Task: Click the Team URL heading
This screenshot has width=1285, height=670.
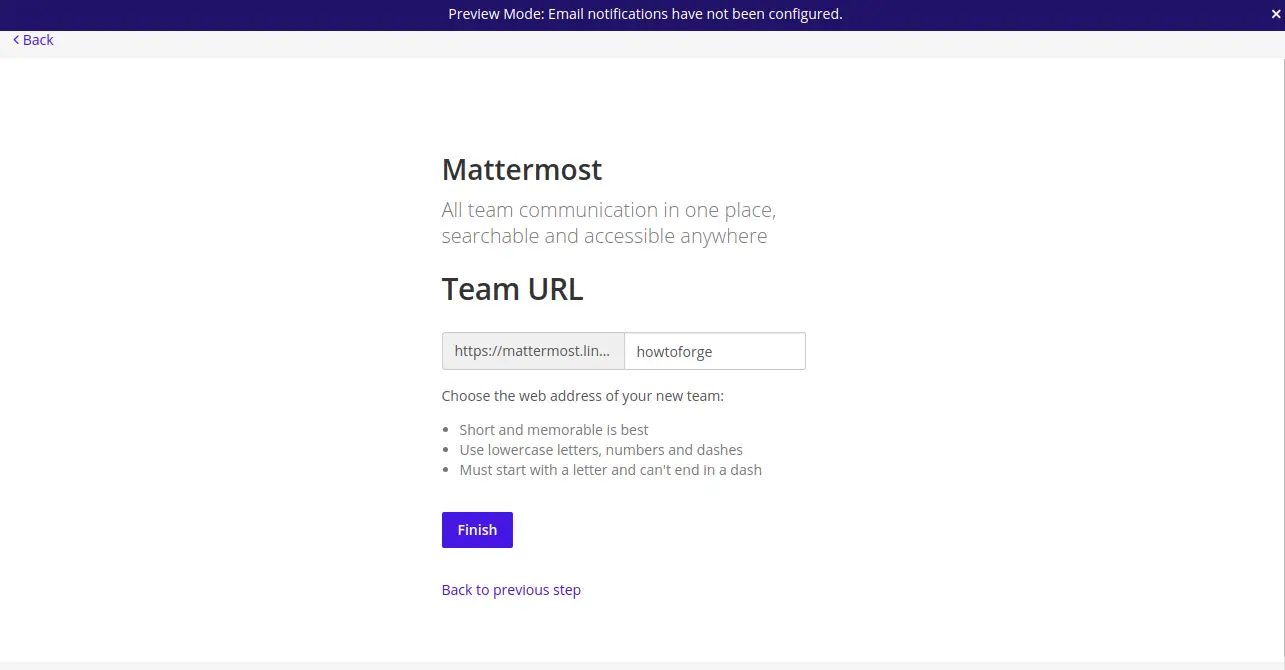Action: point(512,289)
